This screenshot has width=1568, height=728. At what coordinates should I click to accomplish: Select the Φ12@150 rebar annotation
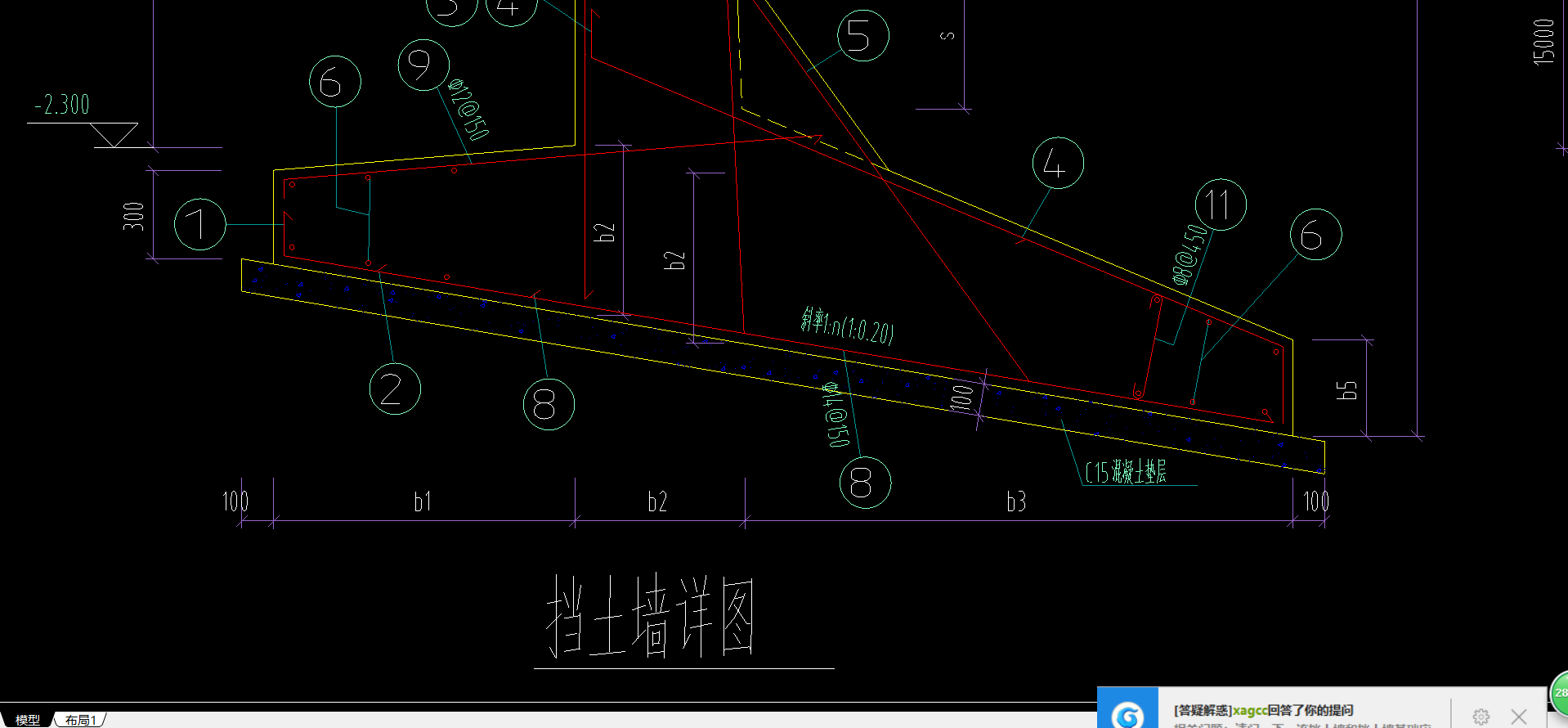tap(469, 110)
